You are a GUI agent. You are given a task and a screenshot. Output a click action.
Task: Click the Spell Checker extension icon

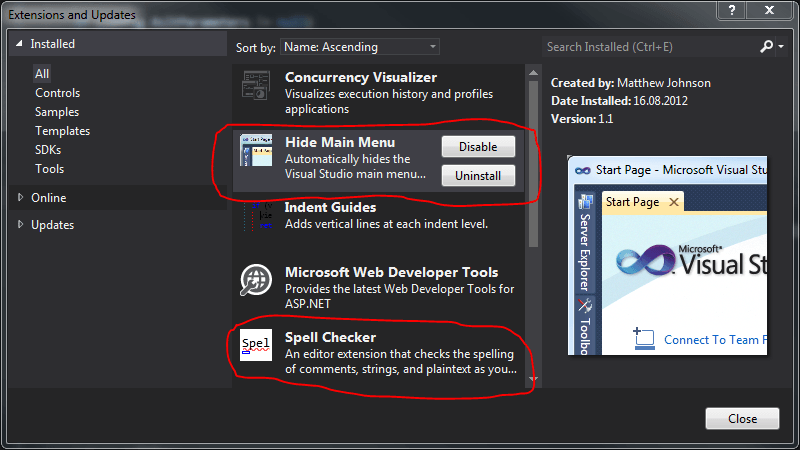pyautogui.click(x=256, y=345)
